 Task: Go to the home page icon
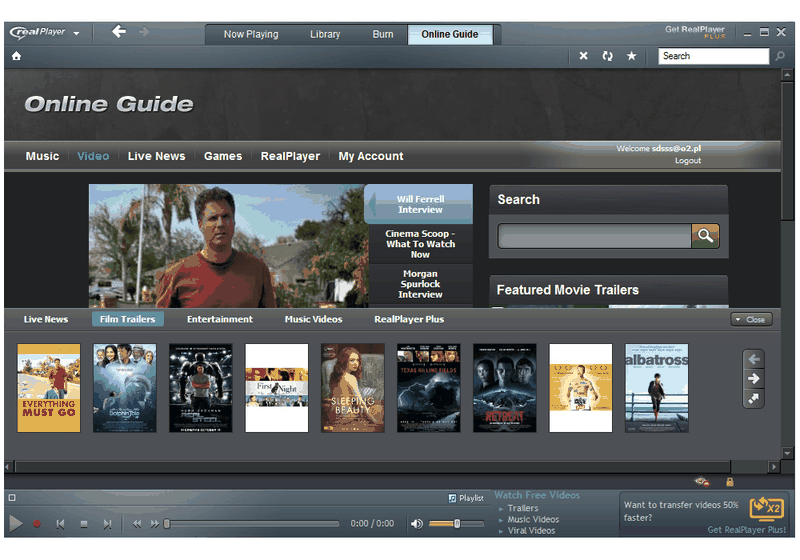[x=16, y=56]
